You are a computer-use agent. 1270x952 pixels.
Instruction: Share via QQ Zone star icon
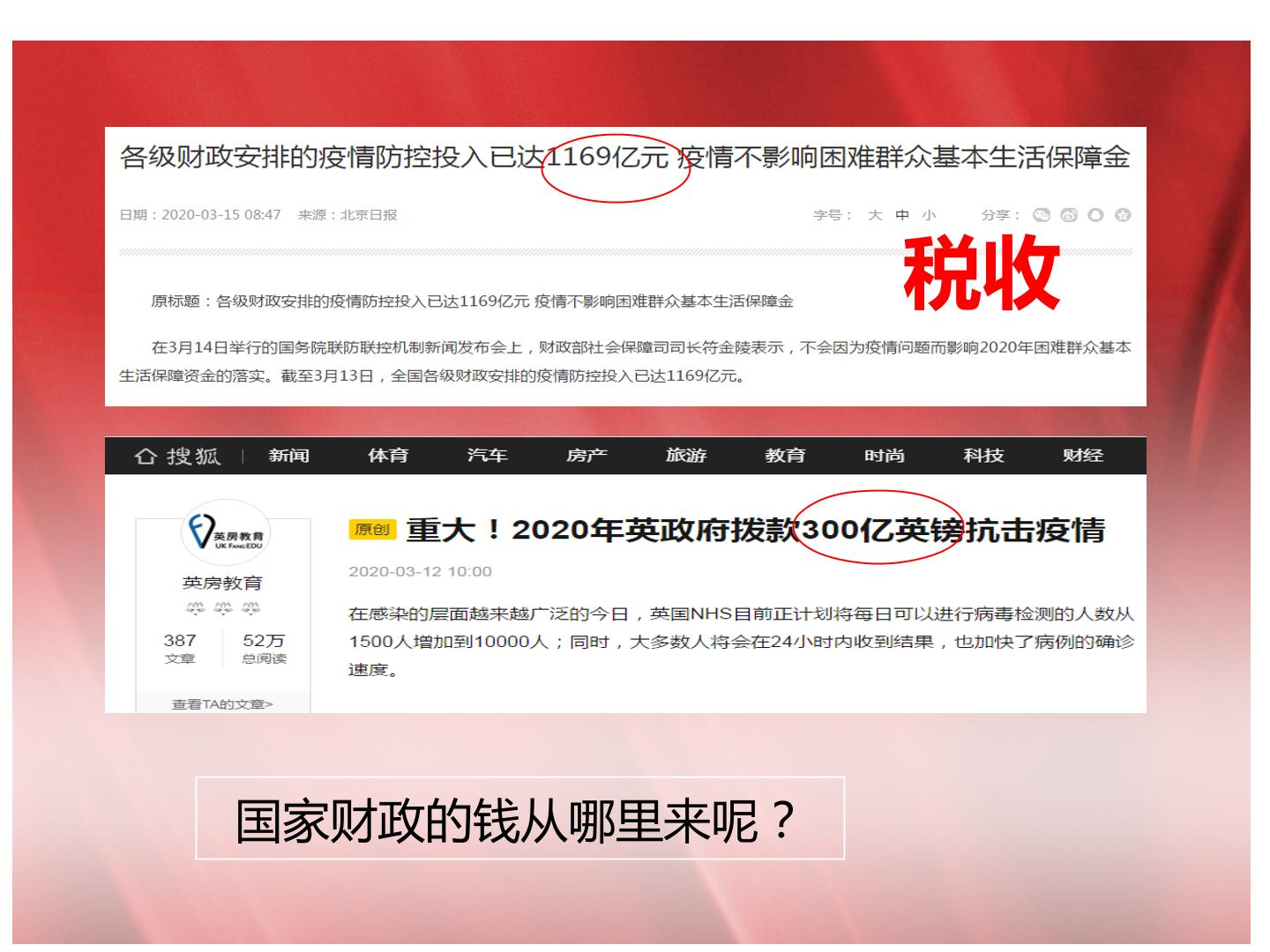click(x=1123, y=215)
